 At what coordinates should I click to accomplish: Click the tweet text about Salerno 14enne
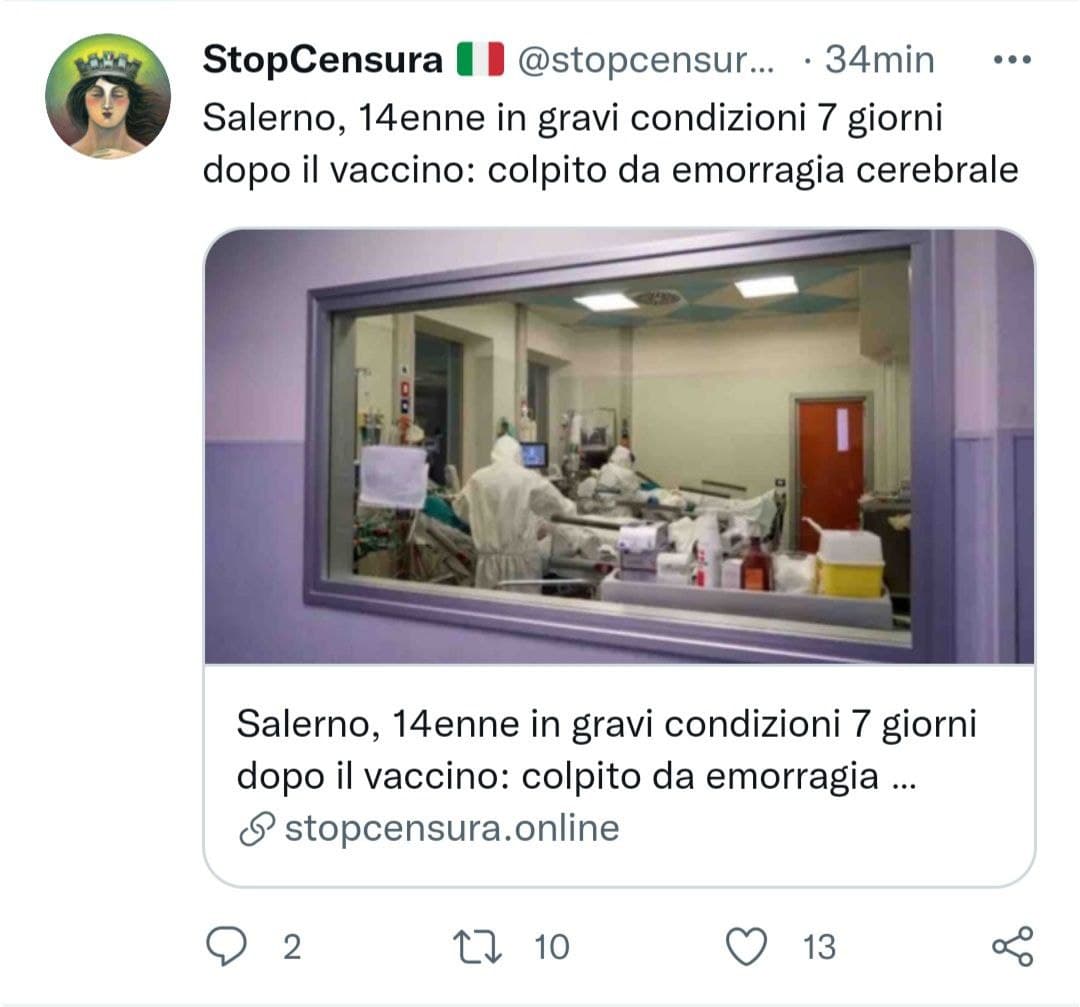(x=610, y=144)
